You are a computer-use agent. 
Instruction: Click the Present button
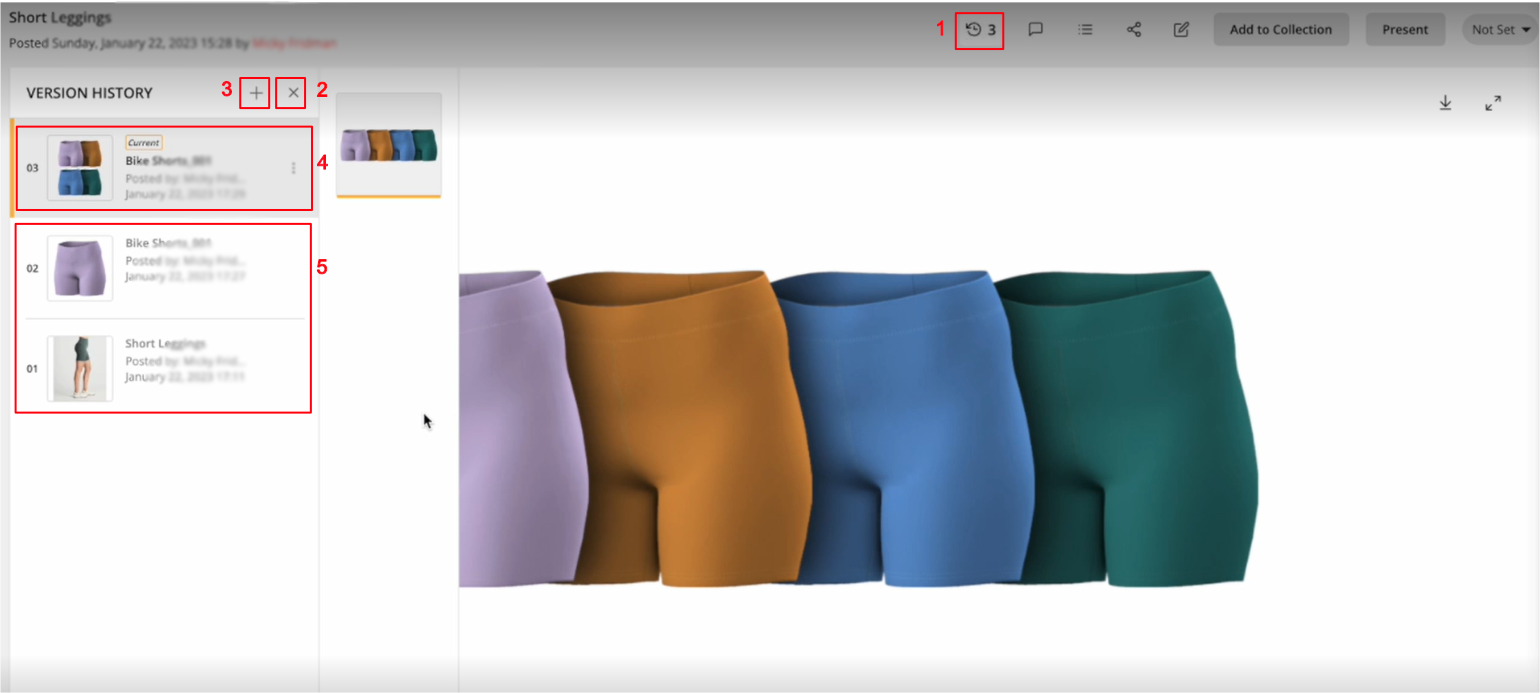click(x=1405, y=30)
